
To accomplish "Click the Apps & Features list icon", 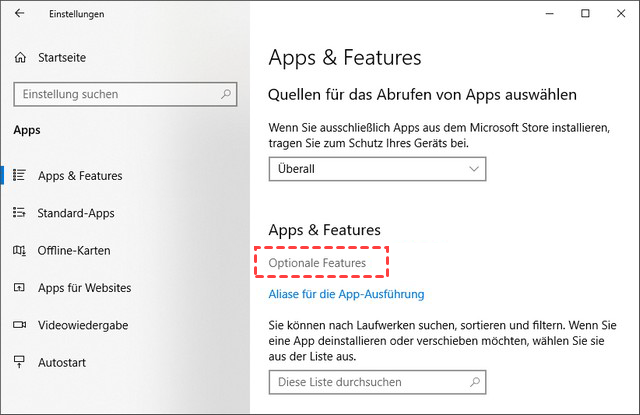I will click(x=20, y=175).
